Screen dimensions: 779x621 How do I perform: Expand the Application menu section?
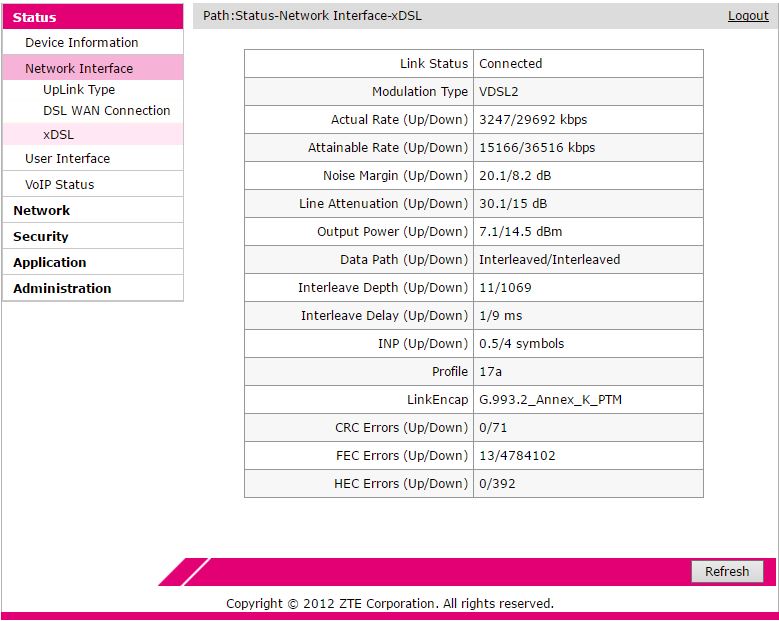[49, 263]
